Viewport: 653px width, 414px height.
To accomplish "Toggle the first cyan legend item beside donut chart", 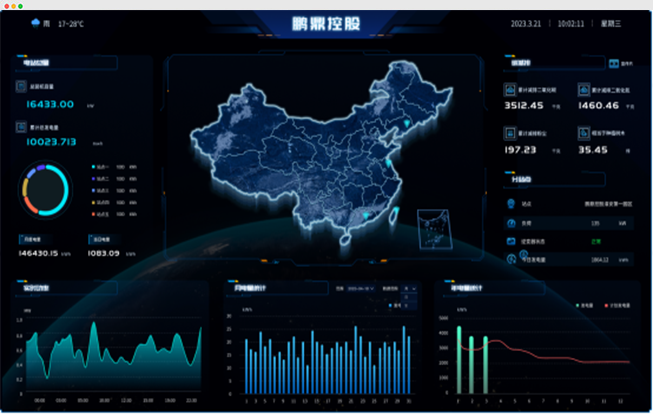I will [x=94, y=166].
